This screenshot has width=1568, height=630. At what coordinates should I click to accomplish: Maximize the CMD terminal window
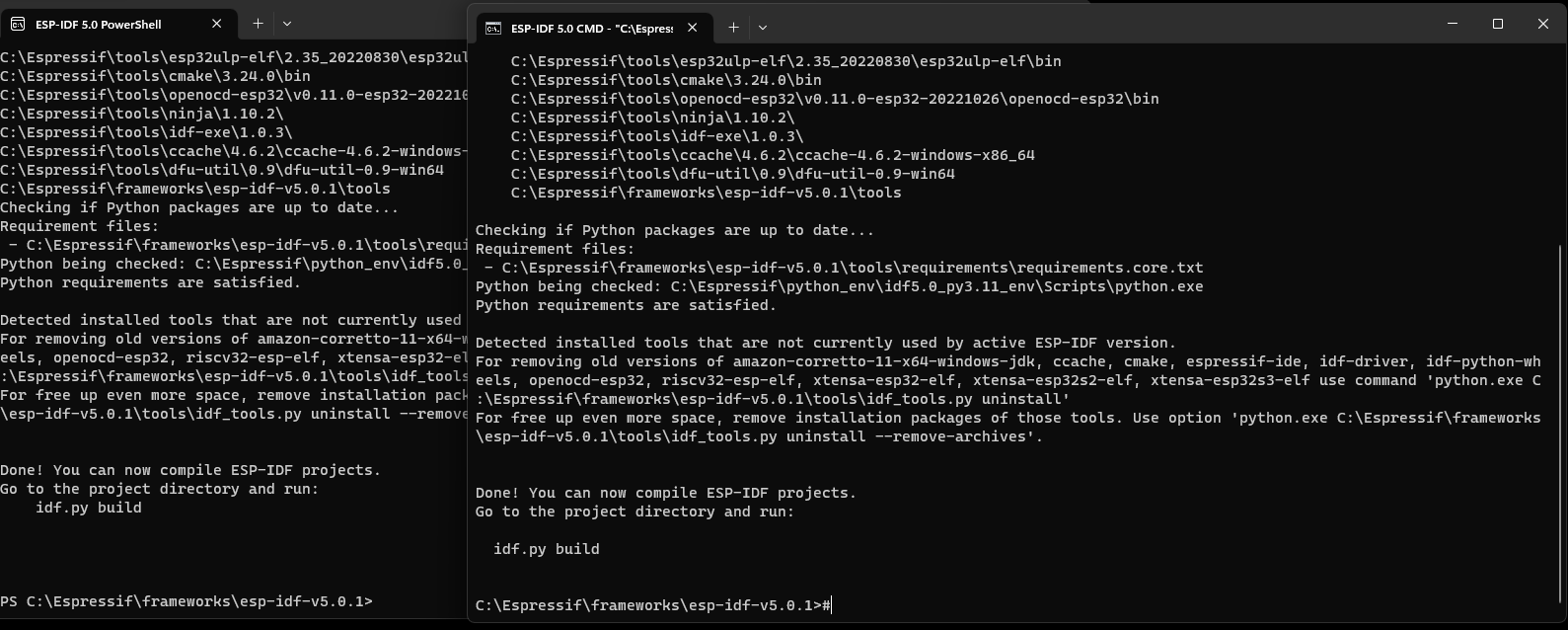pos(1498,24)
